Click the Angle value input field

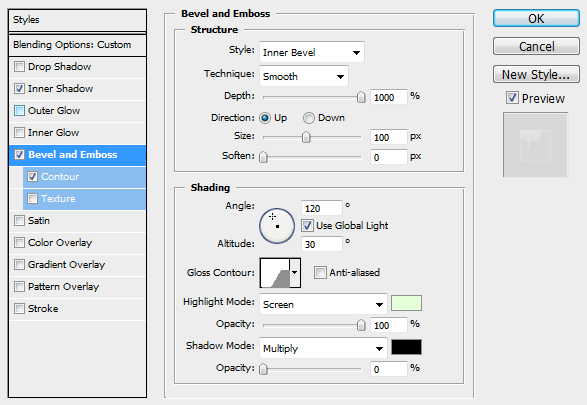click(322, 208)
